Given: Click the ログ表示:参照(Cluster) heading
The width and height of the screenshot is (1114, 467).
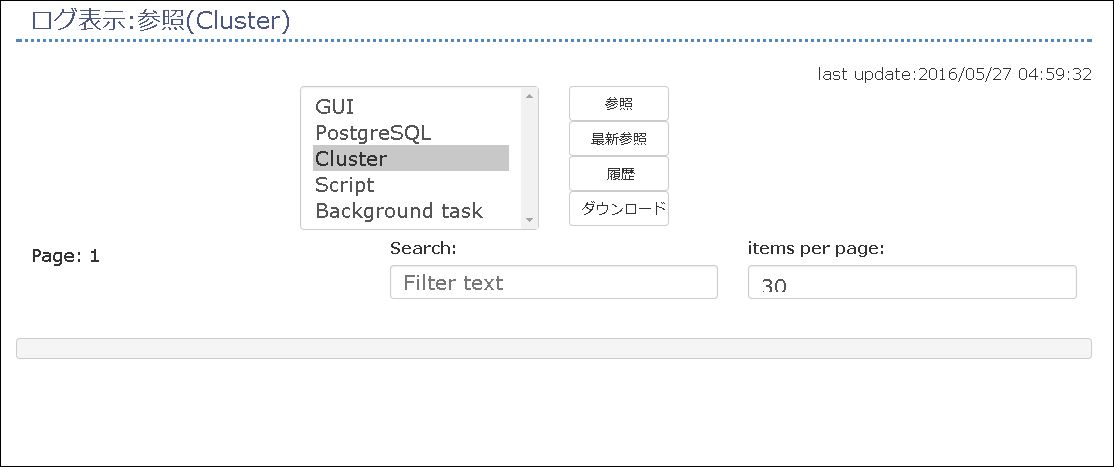Looking at the screenshot, I should [161, 21].
